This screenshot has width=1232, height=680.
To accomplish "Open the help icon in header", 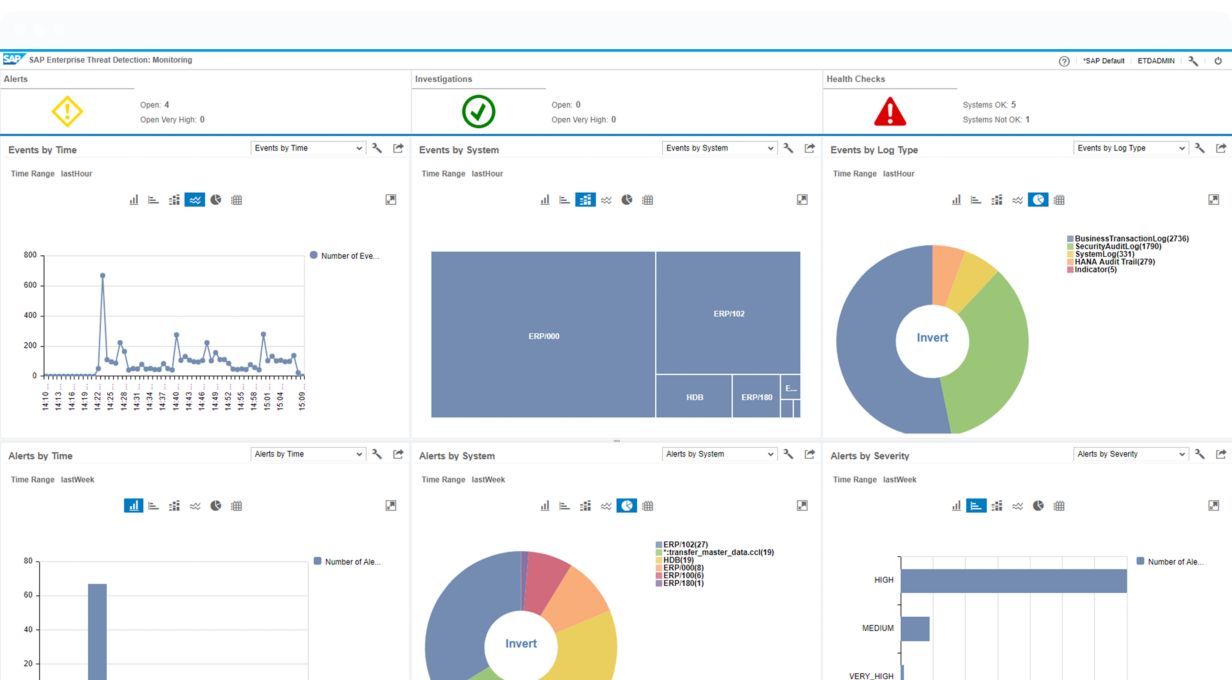I will [1064, 61].
